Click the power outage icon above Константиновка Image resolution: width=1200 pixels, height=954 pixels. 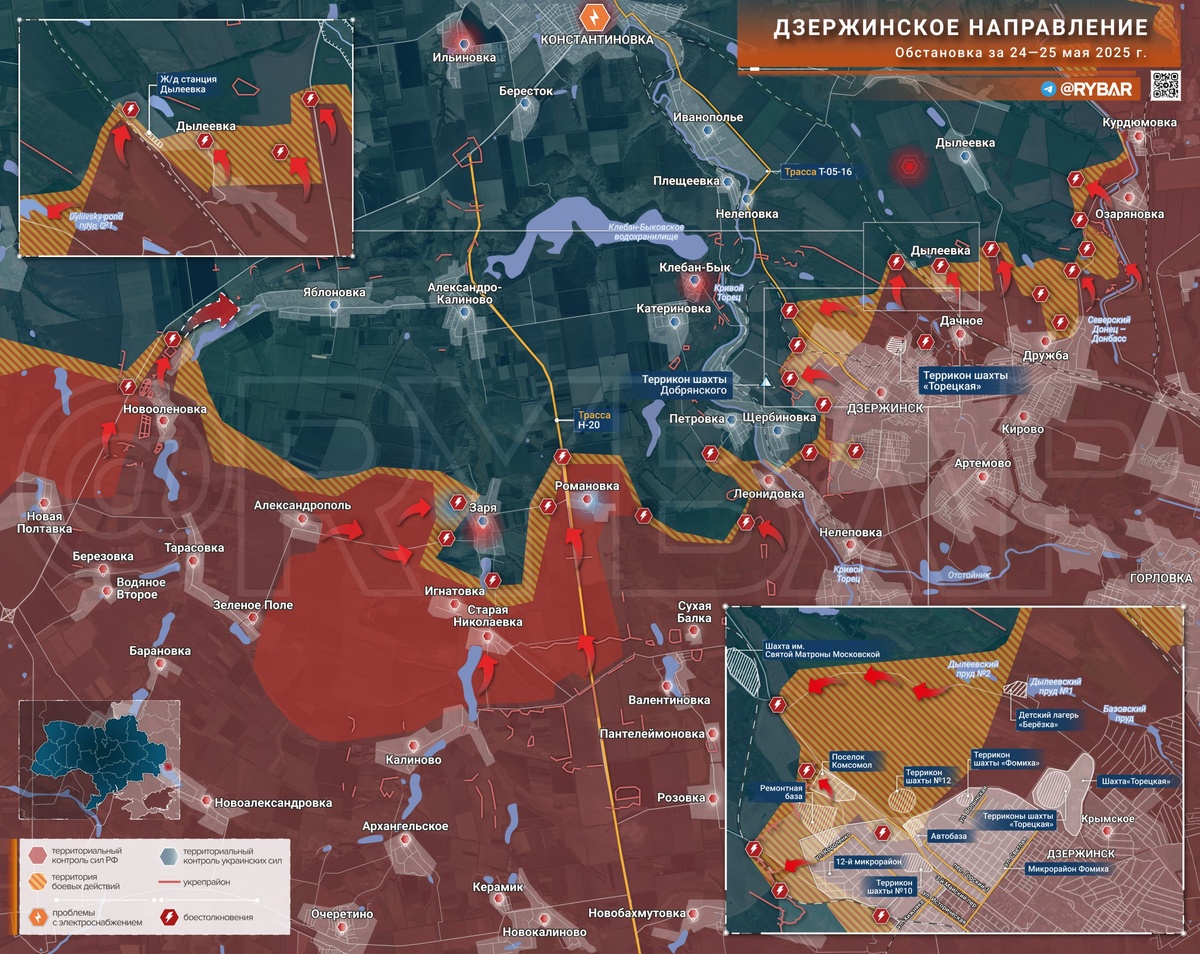click(x=594, y=17)
